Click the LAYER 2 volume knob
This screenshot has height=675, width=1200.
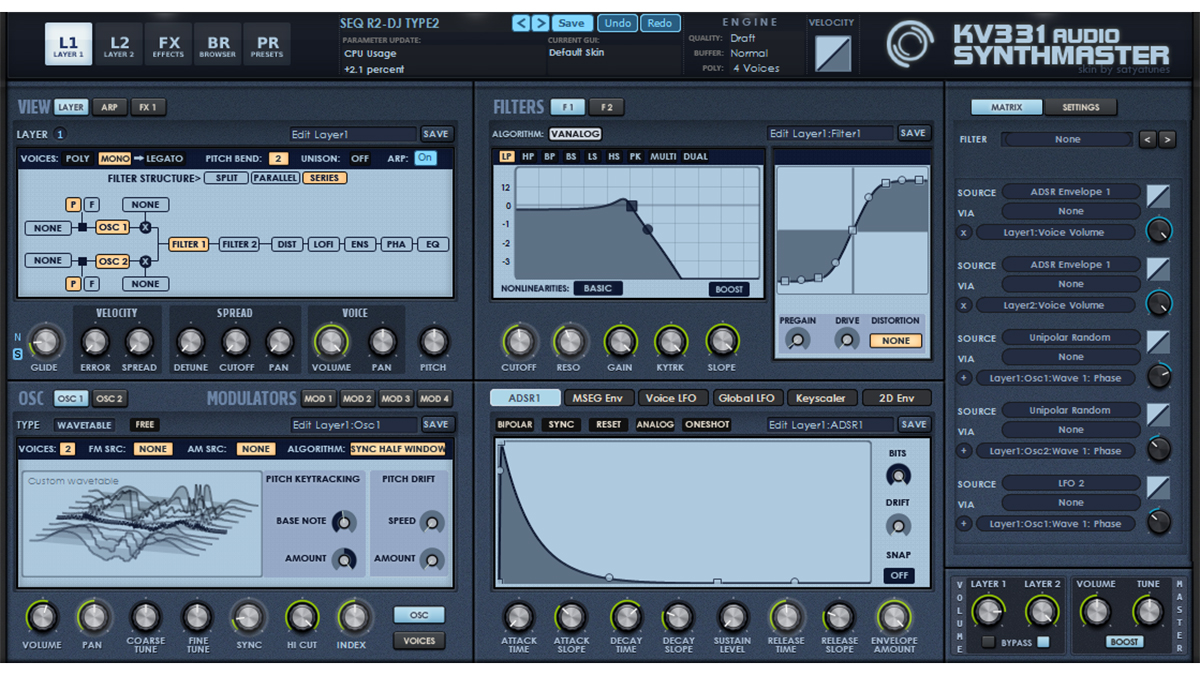1041,611
